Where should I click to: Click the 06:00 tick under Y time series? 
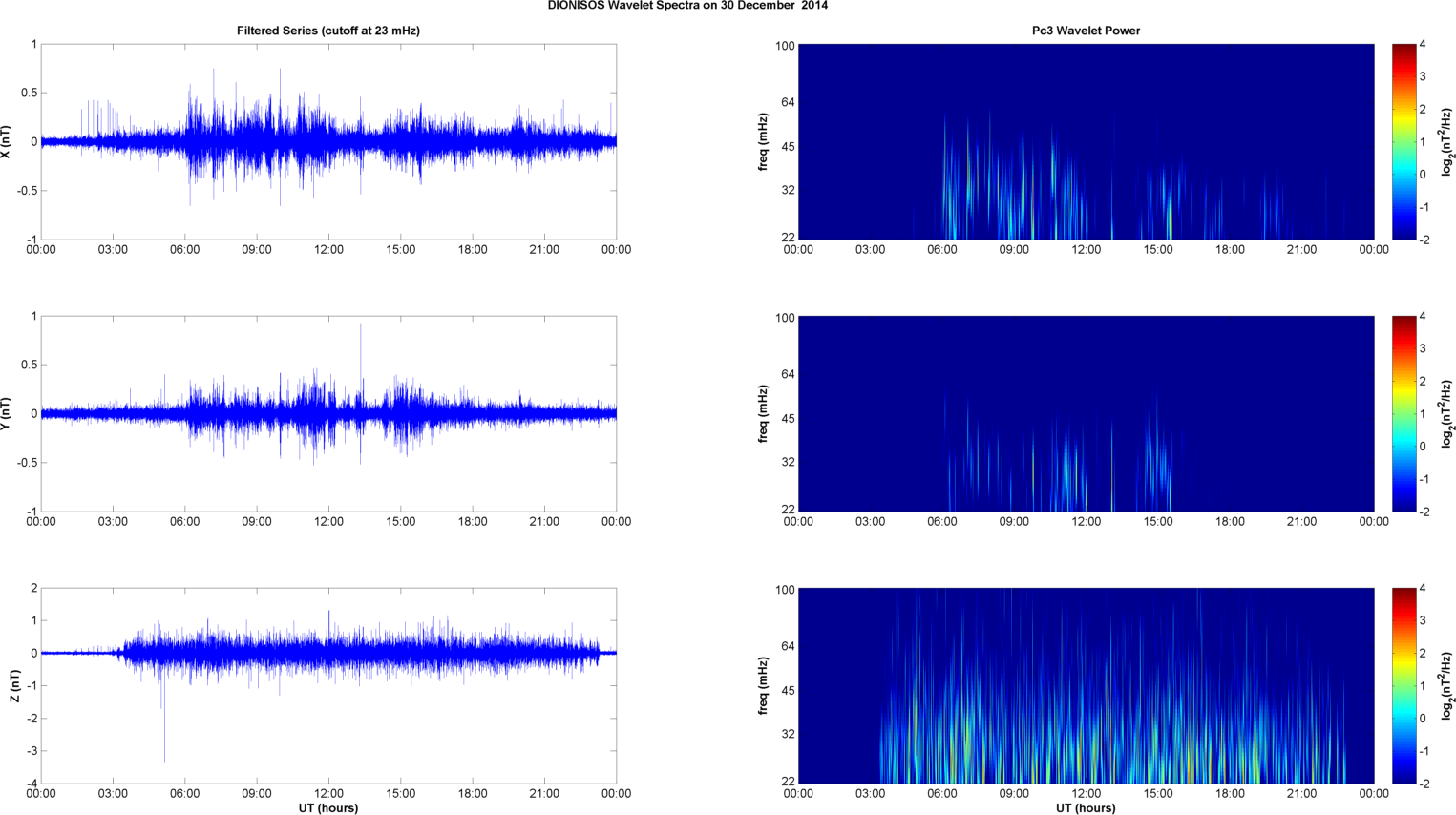click(185, 522)
